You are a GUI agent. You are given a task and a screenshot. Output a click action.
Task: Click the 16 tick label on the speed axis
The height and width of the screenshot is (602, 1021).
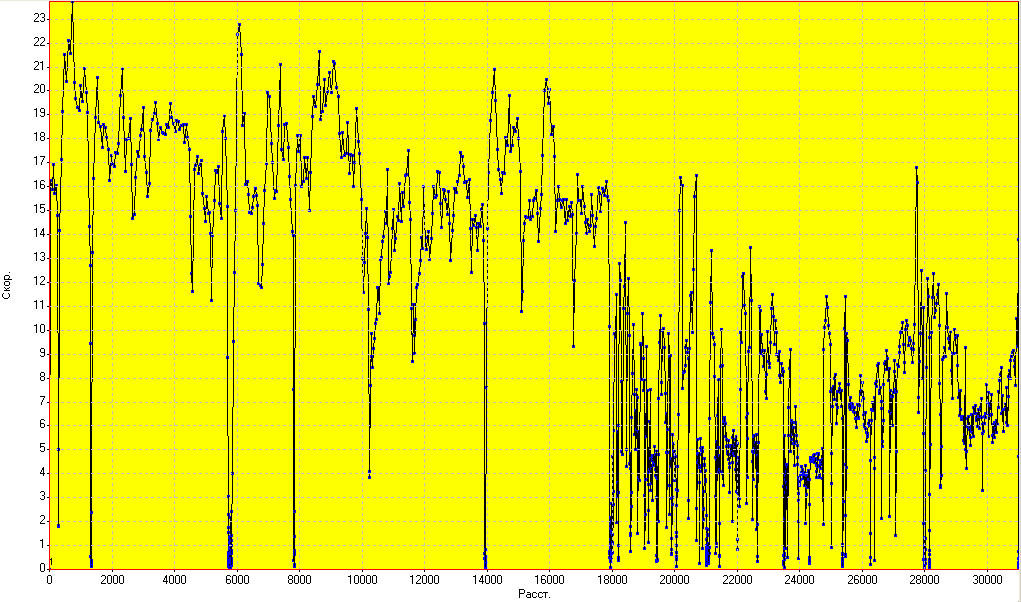pos(40,185)
